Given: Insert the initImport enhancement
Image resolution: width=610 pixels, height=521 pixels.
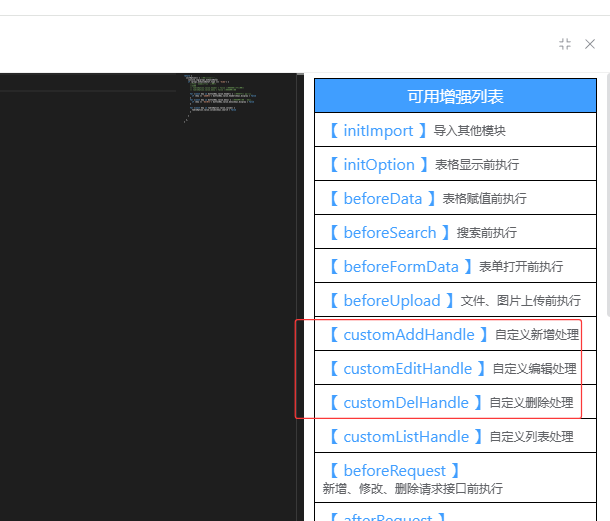Looking at the screenshot, I should tap(378, 131).
